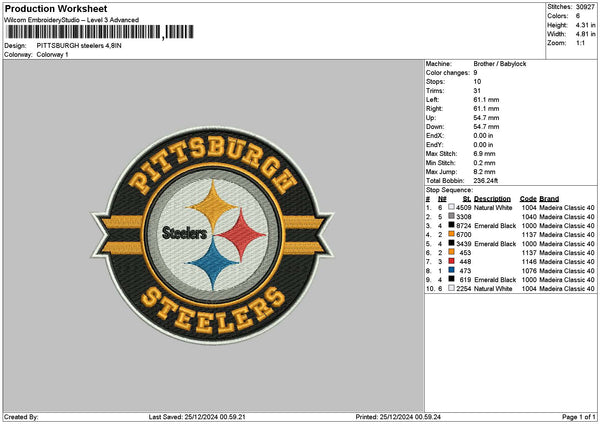
Task: Select the Up value 54.7 mm
Action: 486,118
